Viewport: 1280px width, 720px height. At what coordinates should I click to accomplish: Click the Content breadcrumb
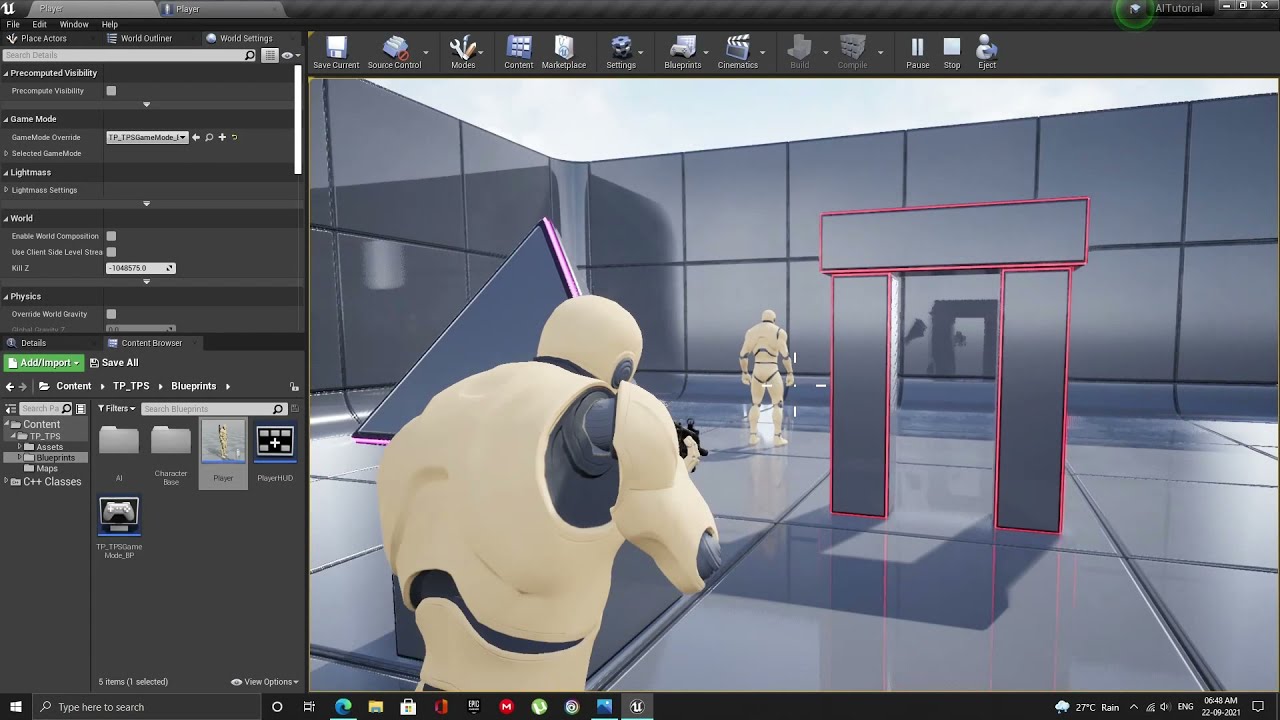pos(73,386)
